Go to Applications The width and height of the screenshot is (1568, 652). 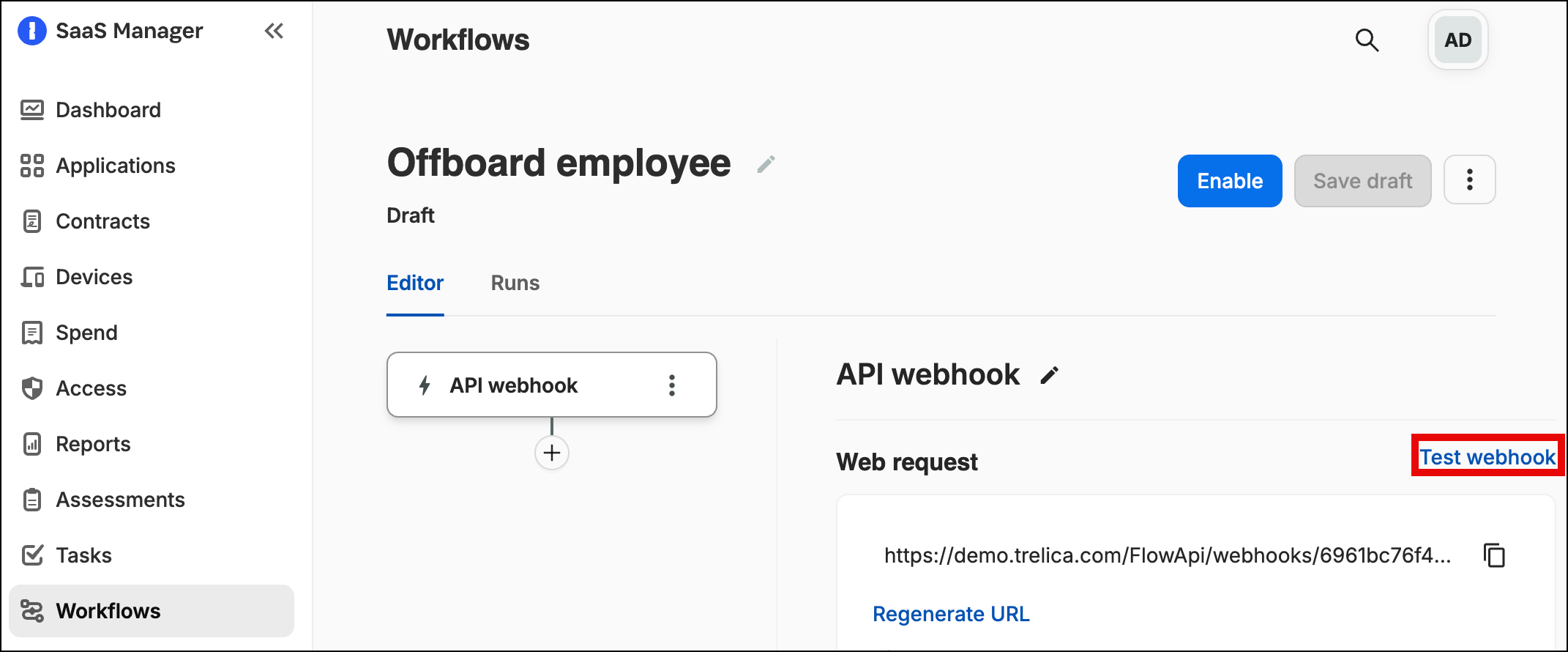(x=116, y=166)
